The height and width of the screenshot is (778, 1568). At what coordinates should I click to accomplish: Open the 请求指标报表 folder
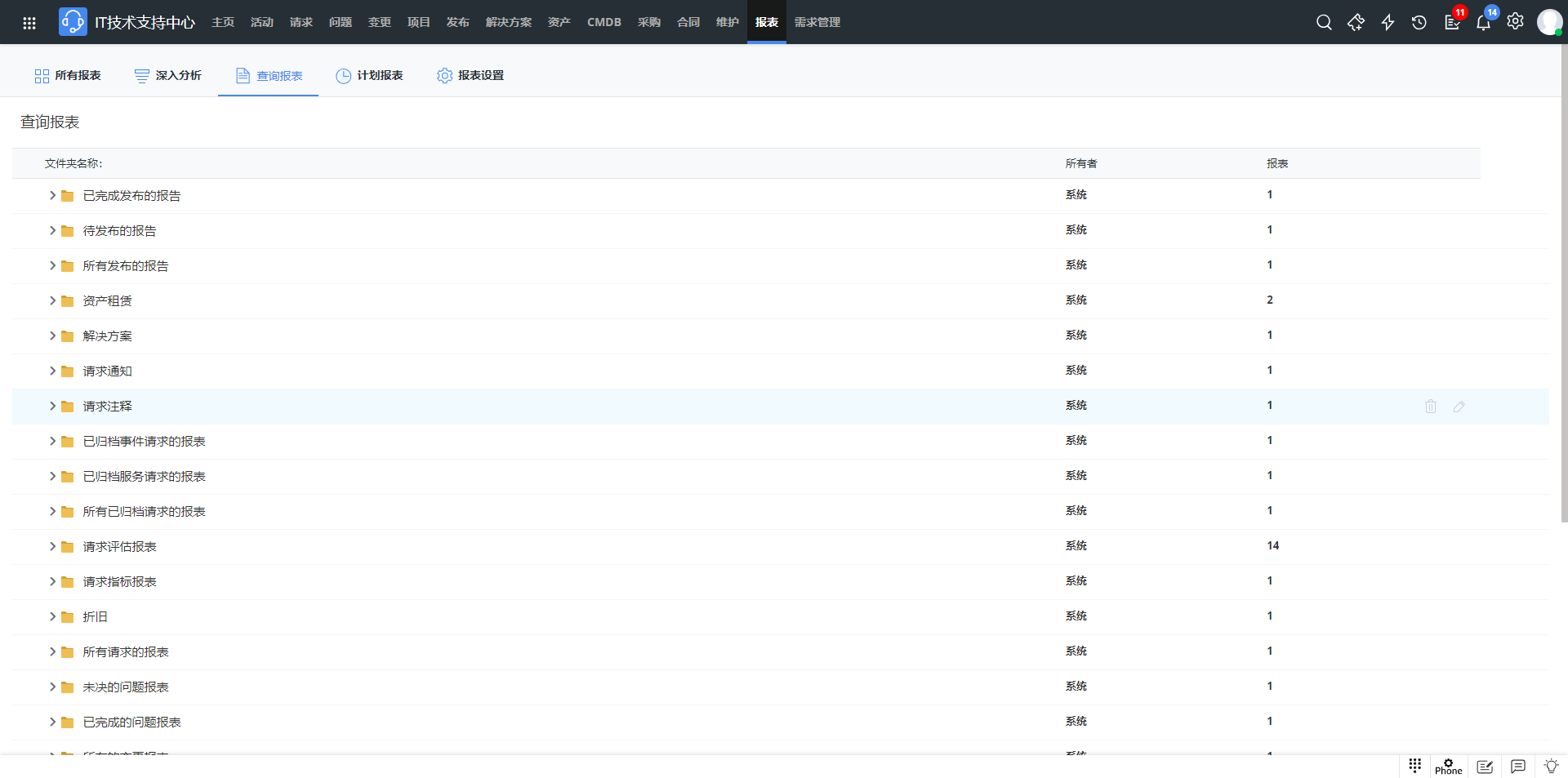pyautogui.click(x=119, y=582)
